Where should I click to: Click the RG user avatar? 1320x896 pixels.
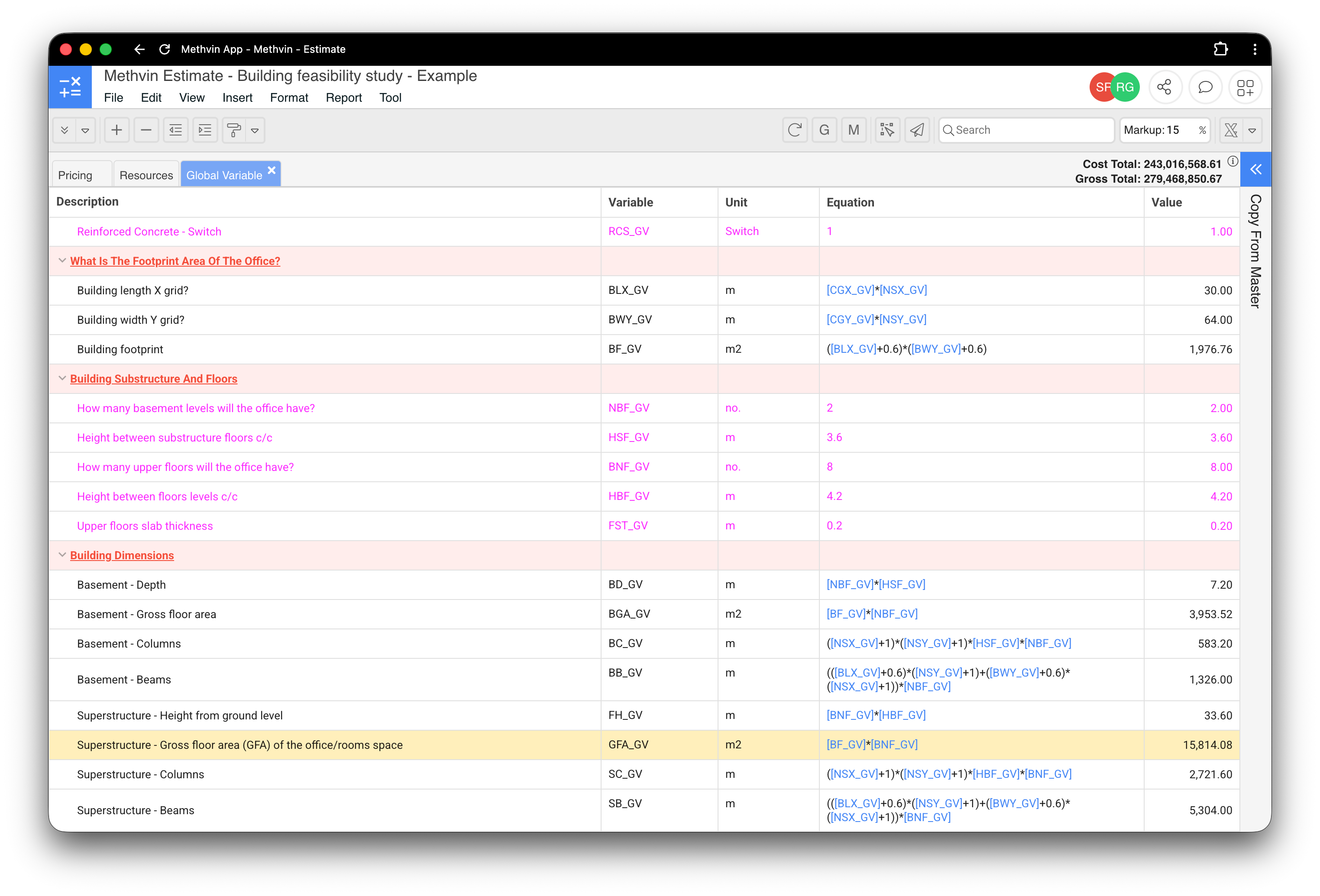tap(1125, 87)
